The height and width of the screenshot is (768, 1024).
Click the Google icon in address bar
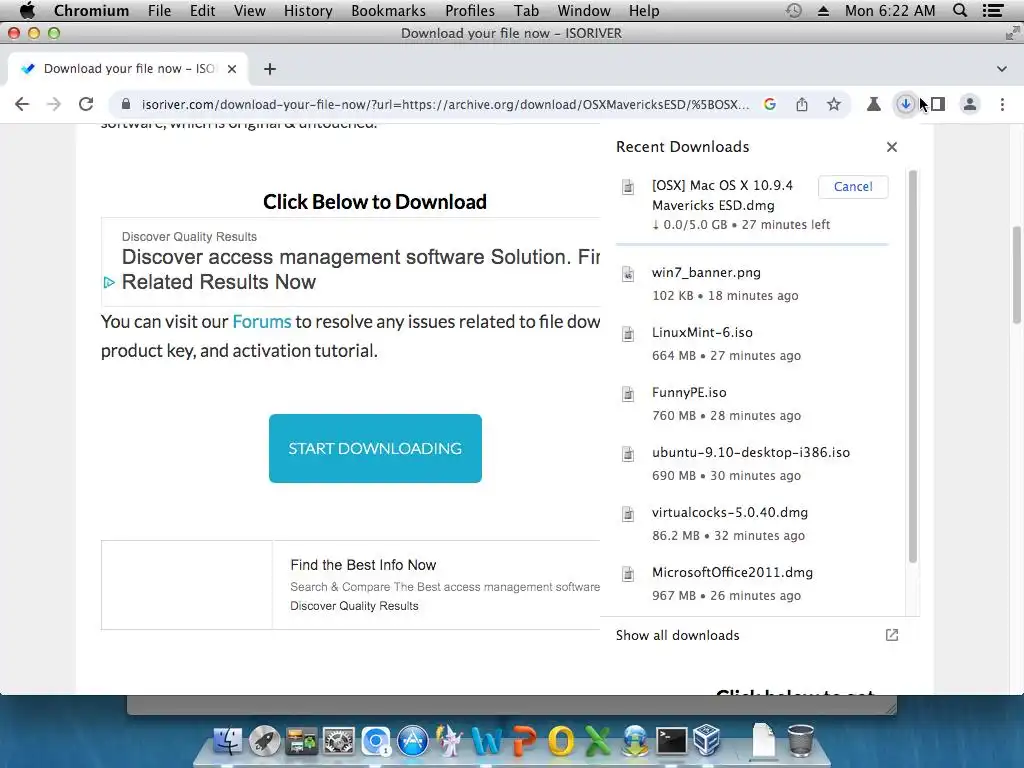pos(770,104)
